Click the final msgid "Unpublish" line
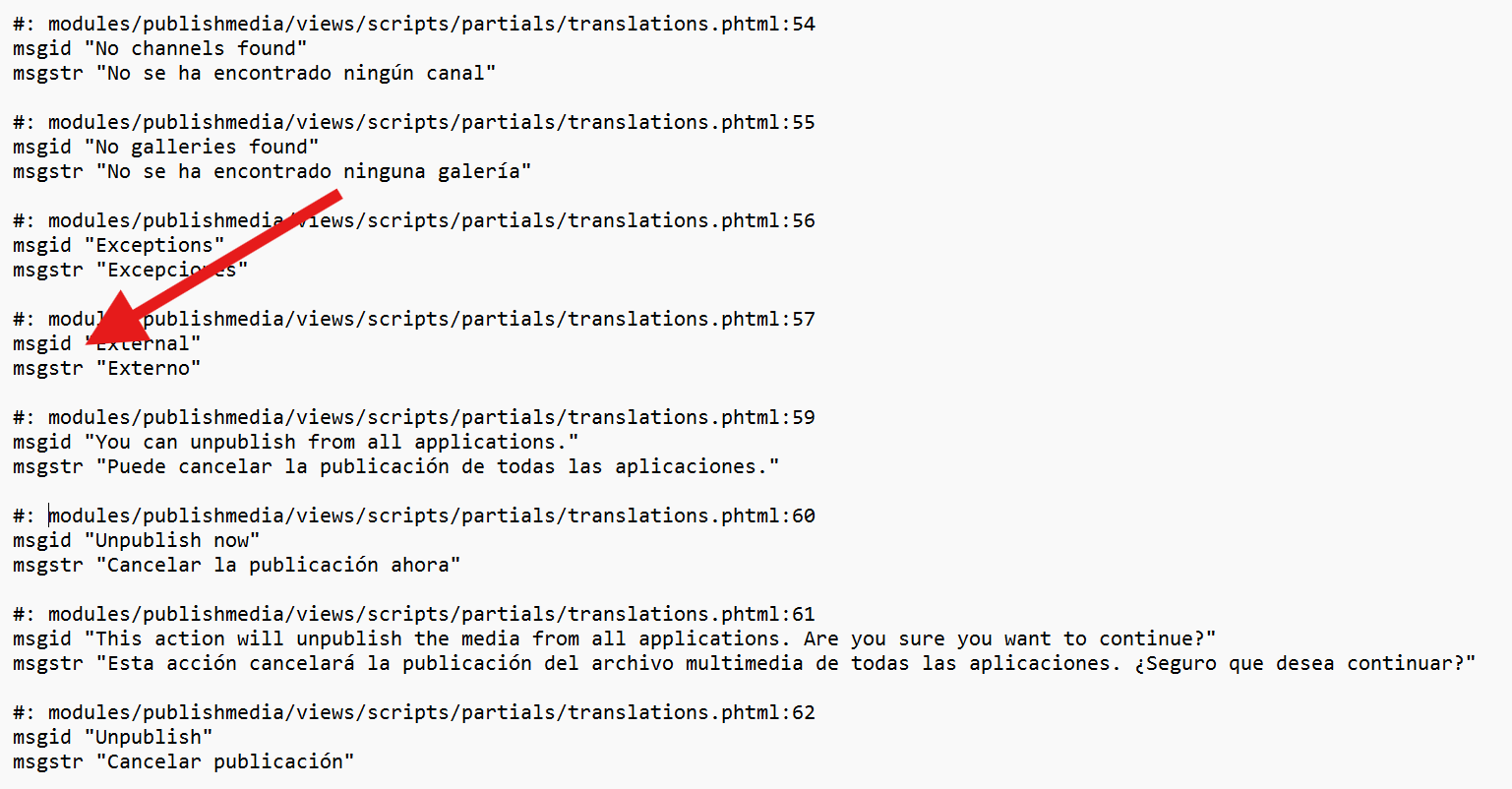The height and width of the screenshot is (789, 1512). point(113,737)
